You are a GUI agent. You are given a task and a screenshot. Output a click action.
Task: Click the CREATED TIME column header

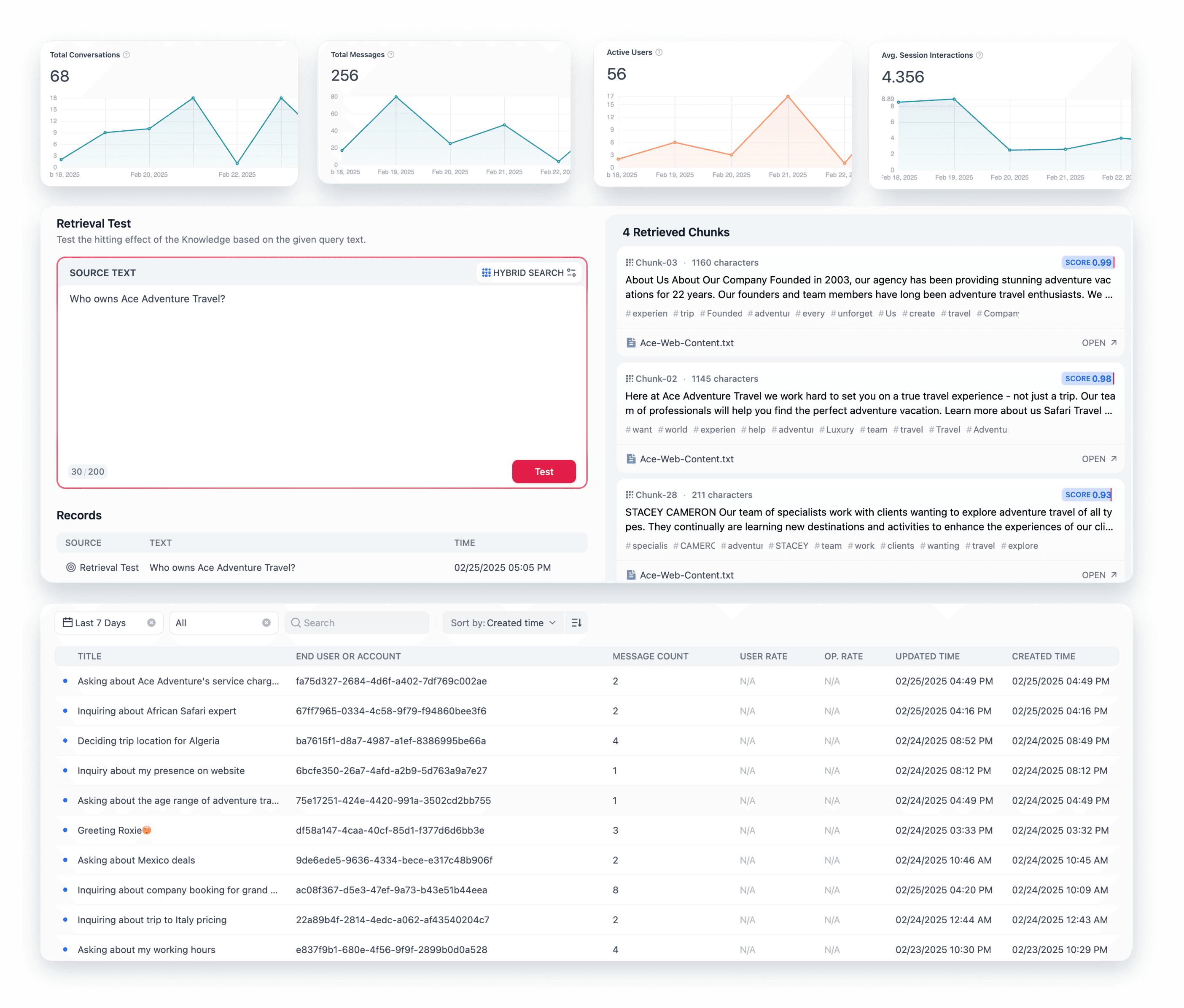[x=1044, y=657]
